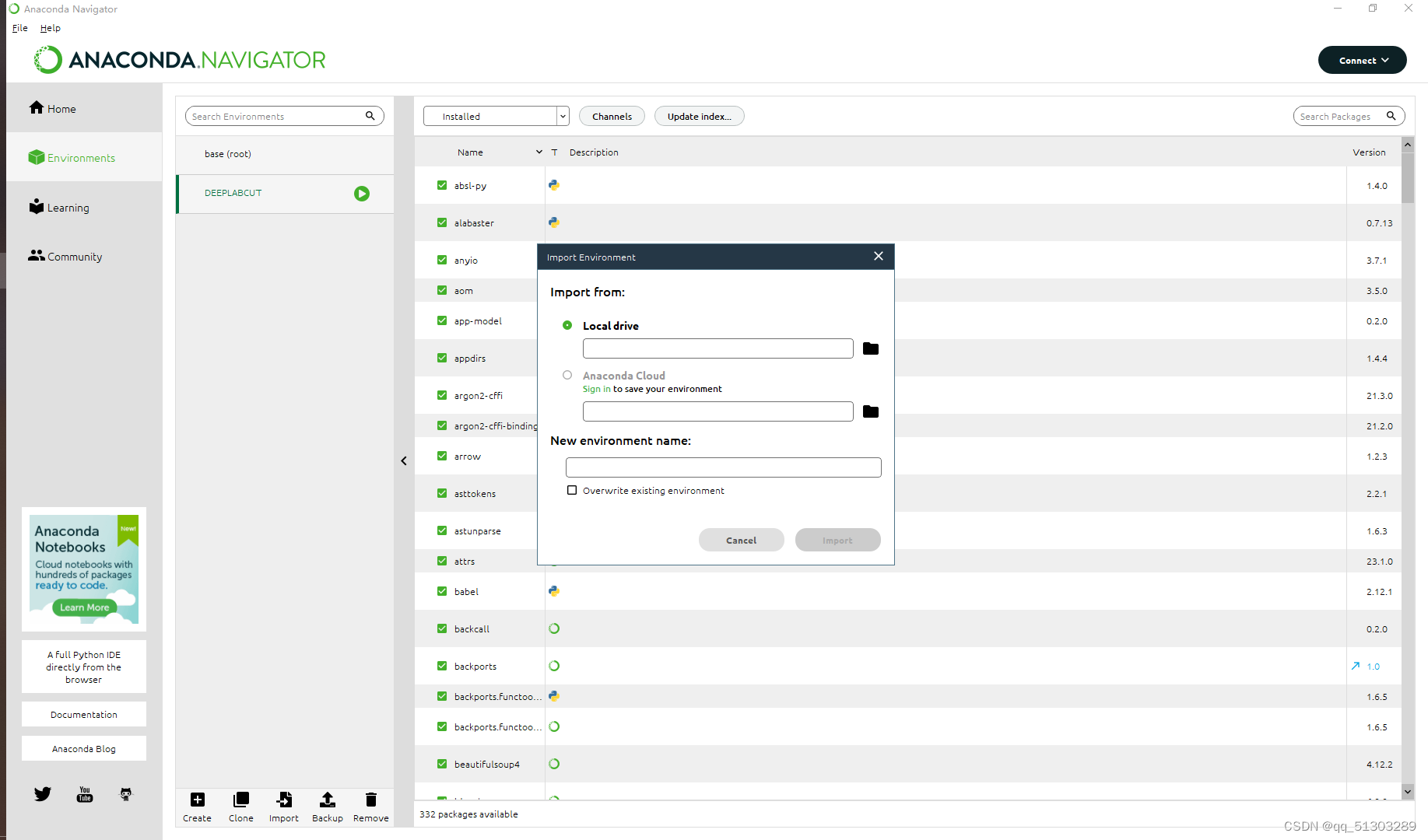Open the Twitter icon link

(43, 794)
